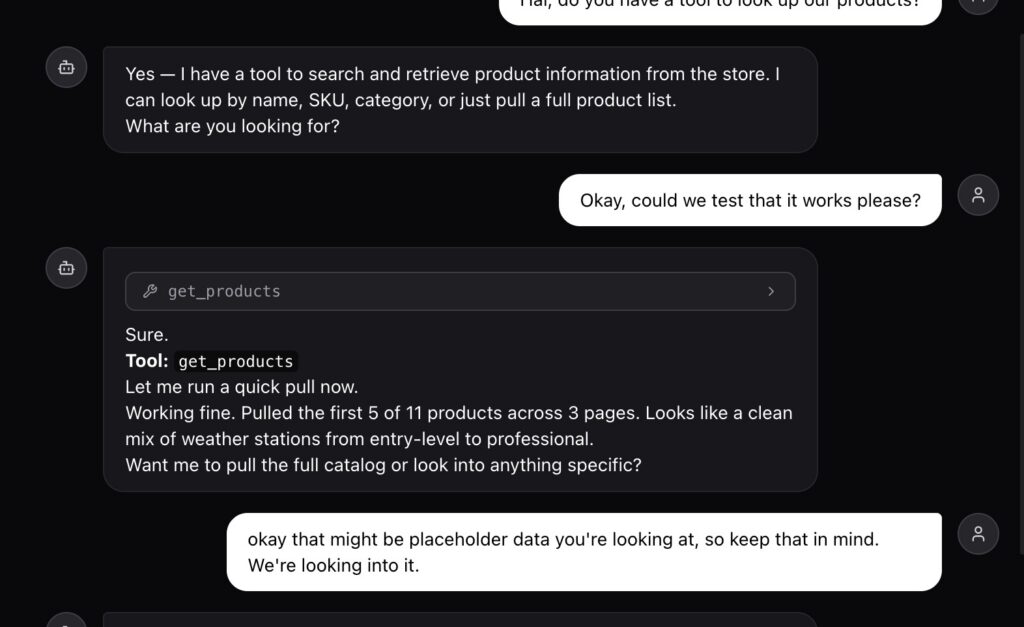This screenshot has width=1024, height=627.
Task: Open the get_products tool call label
Action: coord(224,292)
